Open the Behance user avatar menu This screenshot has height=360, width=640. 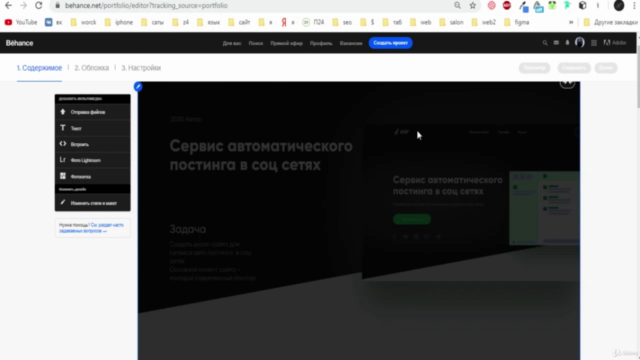point(580,42)
